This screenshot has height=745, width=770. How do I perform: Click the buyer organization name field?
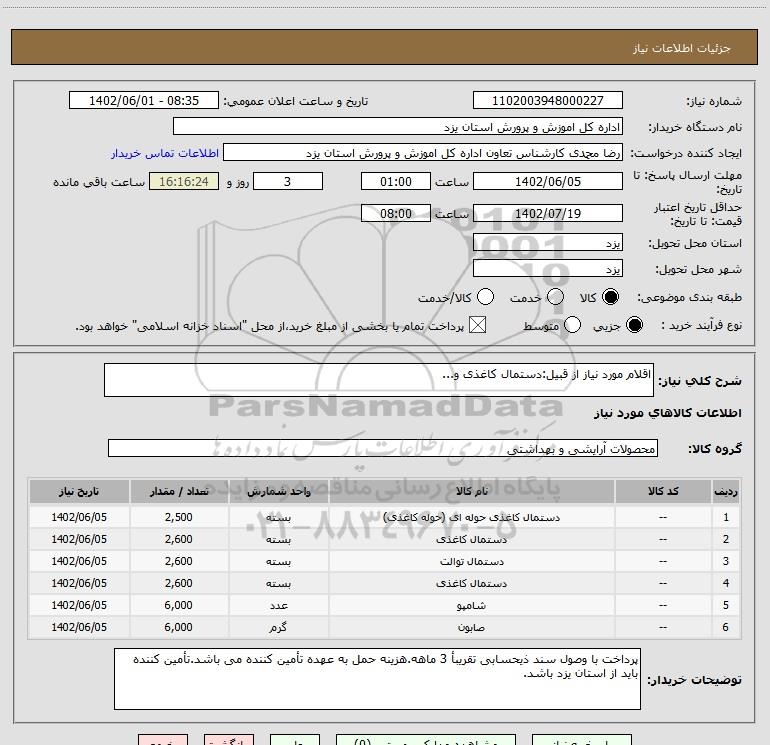coord(398,127)
